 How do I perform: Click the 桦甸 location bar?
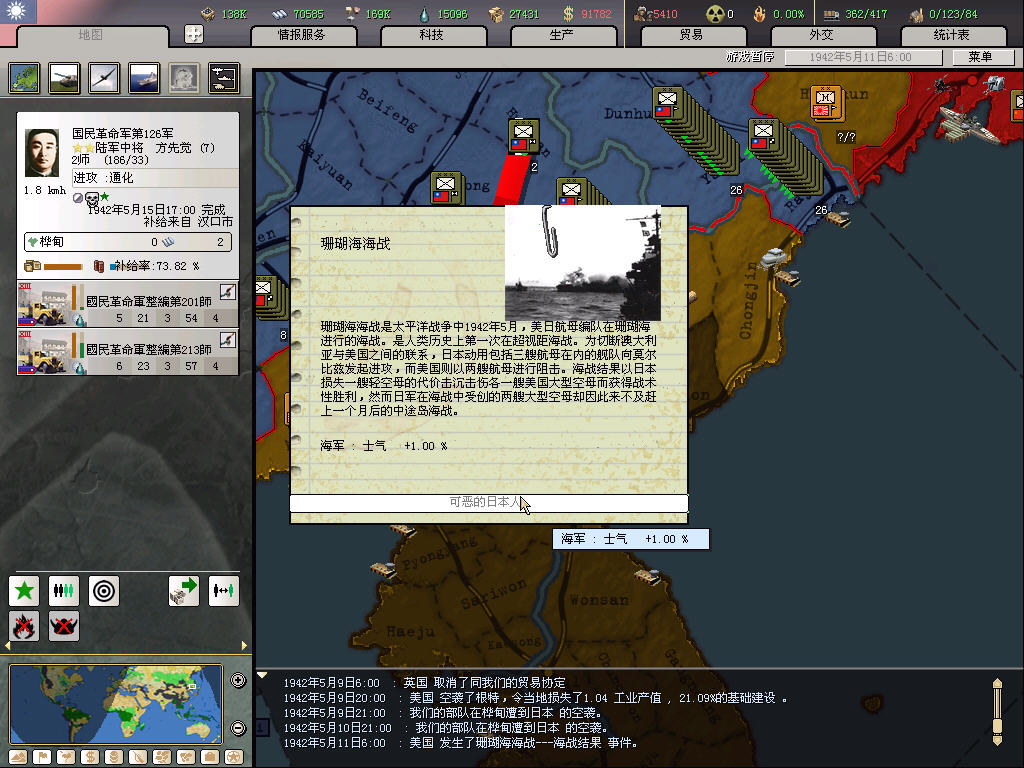128,242
